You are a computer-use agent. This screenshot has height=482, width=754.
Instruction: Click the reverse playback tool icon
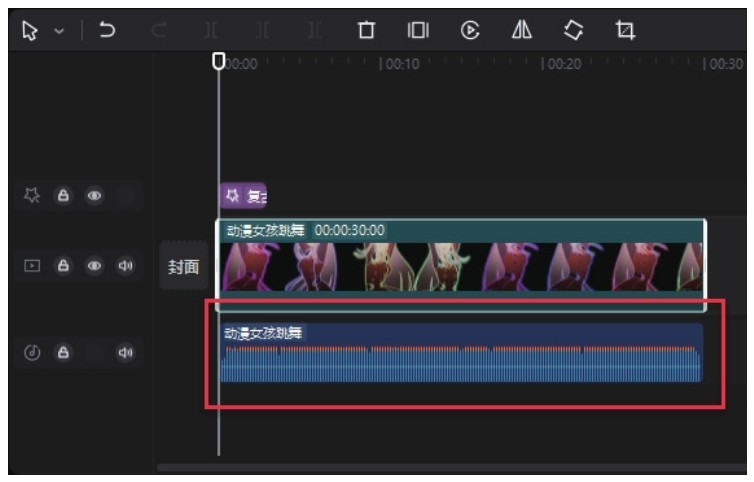coord(470,30)
